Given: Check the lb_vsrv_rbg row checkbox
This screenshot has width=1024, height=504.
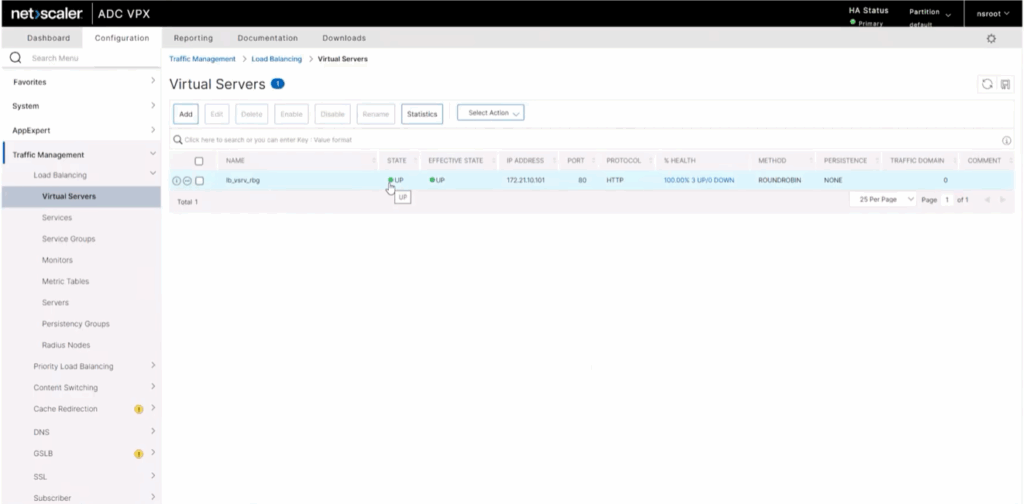Looking at the screenshot, I should [200, 181].
